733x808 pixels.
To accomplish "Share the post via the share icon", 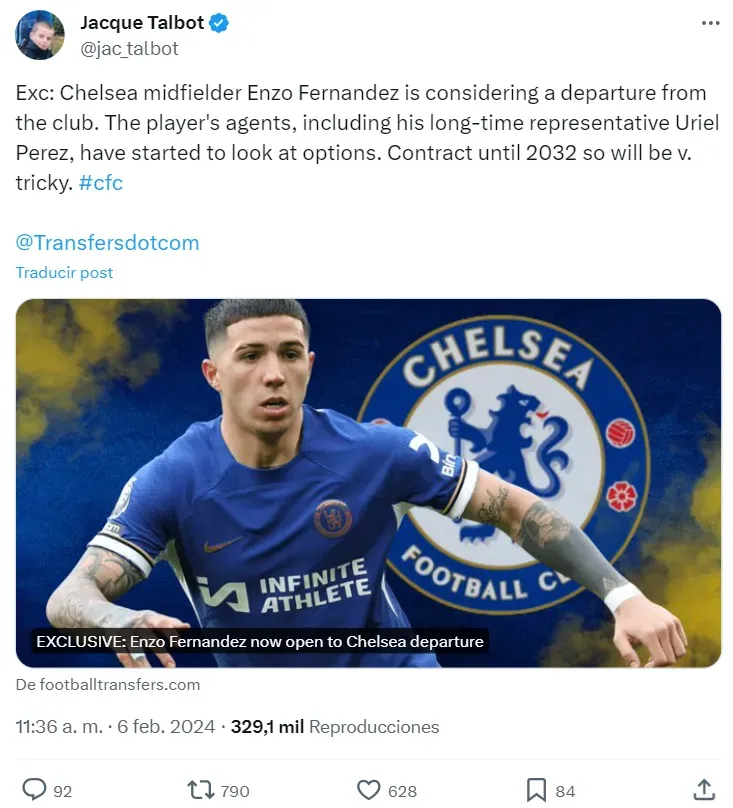I will point(703,790).
